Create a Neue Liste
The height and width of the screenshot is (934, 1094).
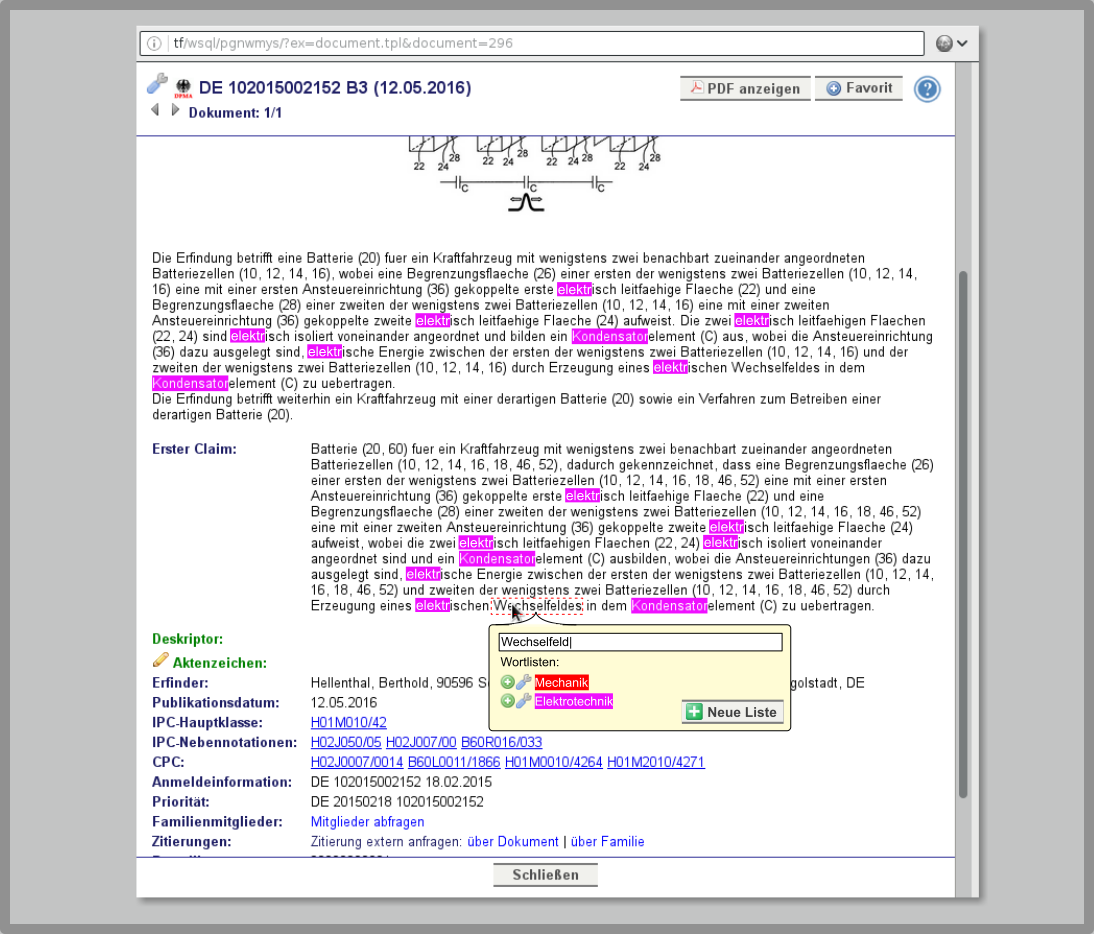[733, 712]
